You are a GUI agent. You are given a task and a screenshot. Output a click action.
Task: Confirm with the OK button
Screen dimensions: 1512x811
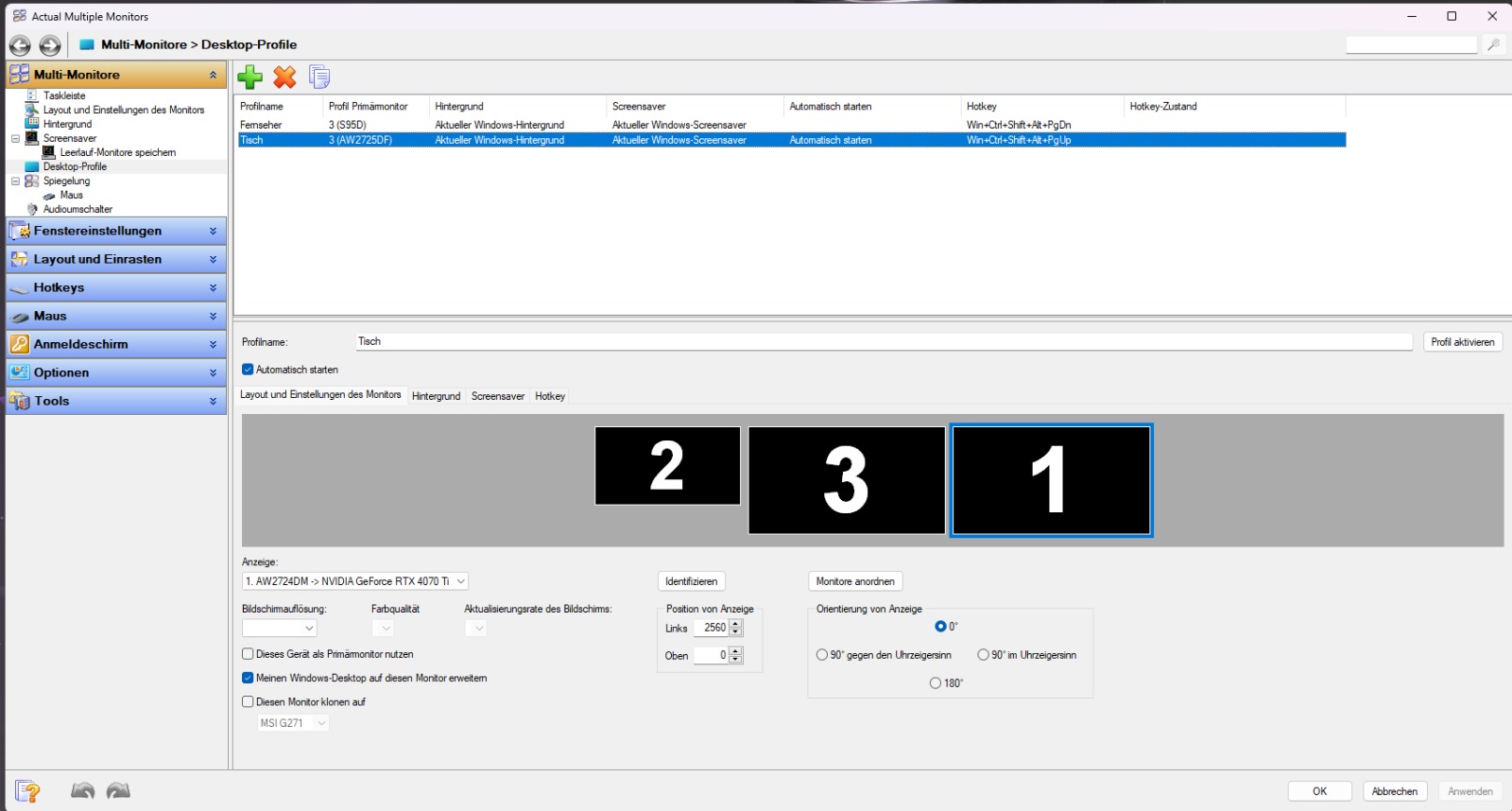tap(1319, 791)
